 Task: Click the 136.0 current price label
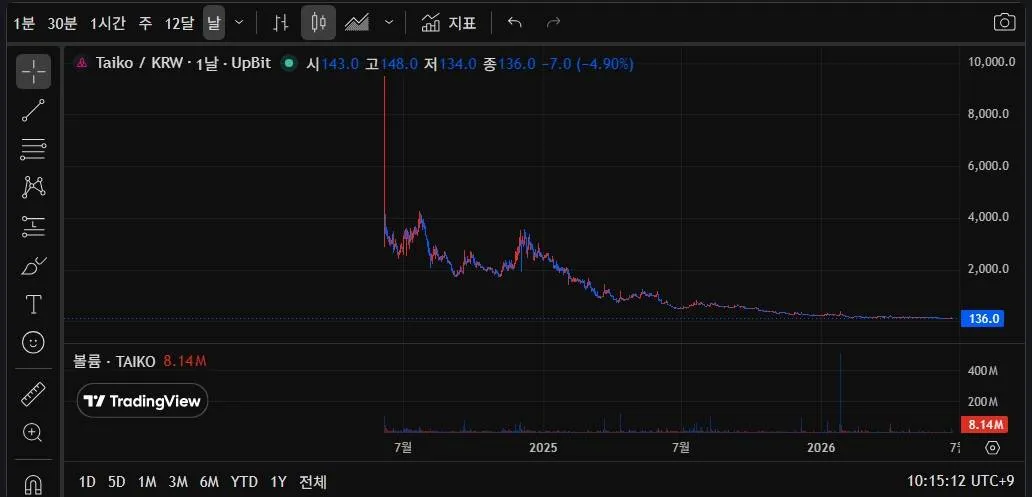point(982,319)
